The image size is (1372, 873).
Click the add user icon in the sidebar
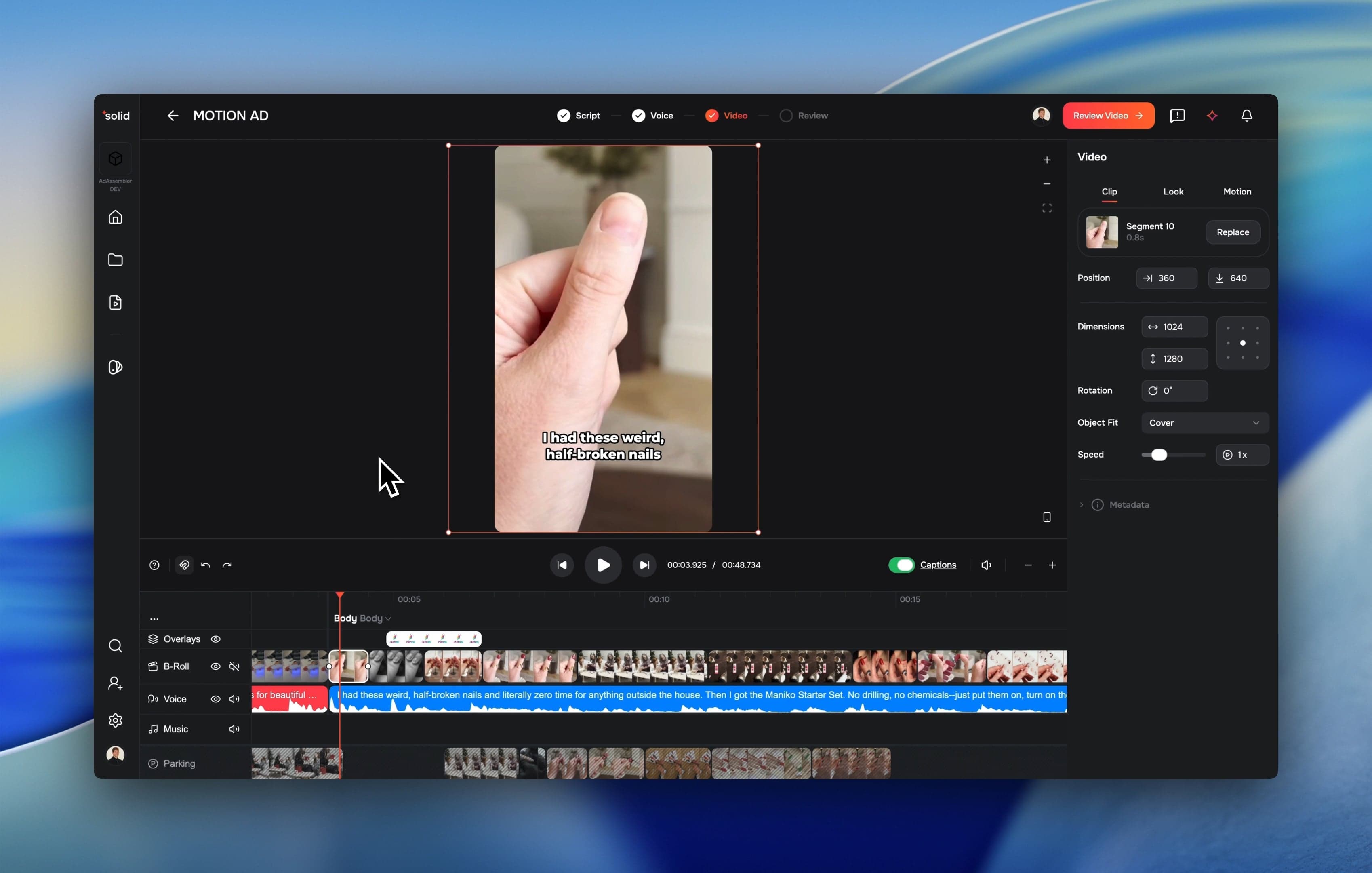[115, 683]
